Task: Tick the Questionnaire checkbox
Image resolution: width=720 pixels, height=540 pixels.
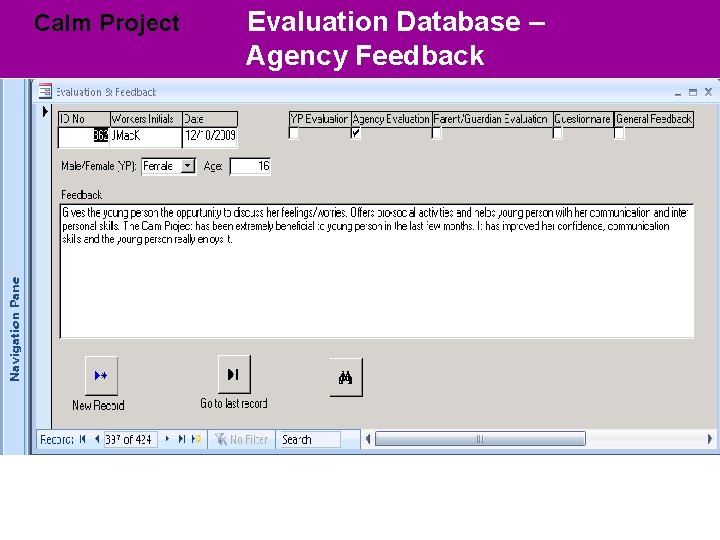Action: [x=557, y=133]
